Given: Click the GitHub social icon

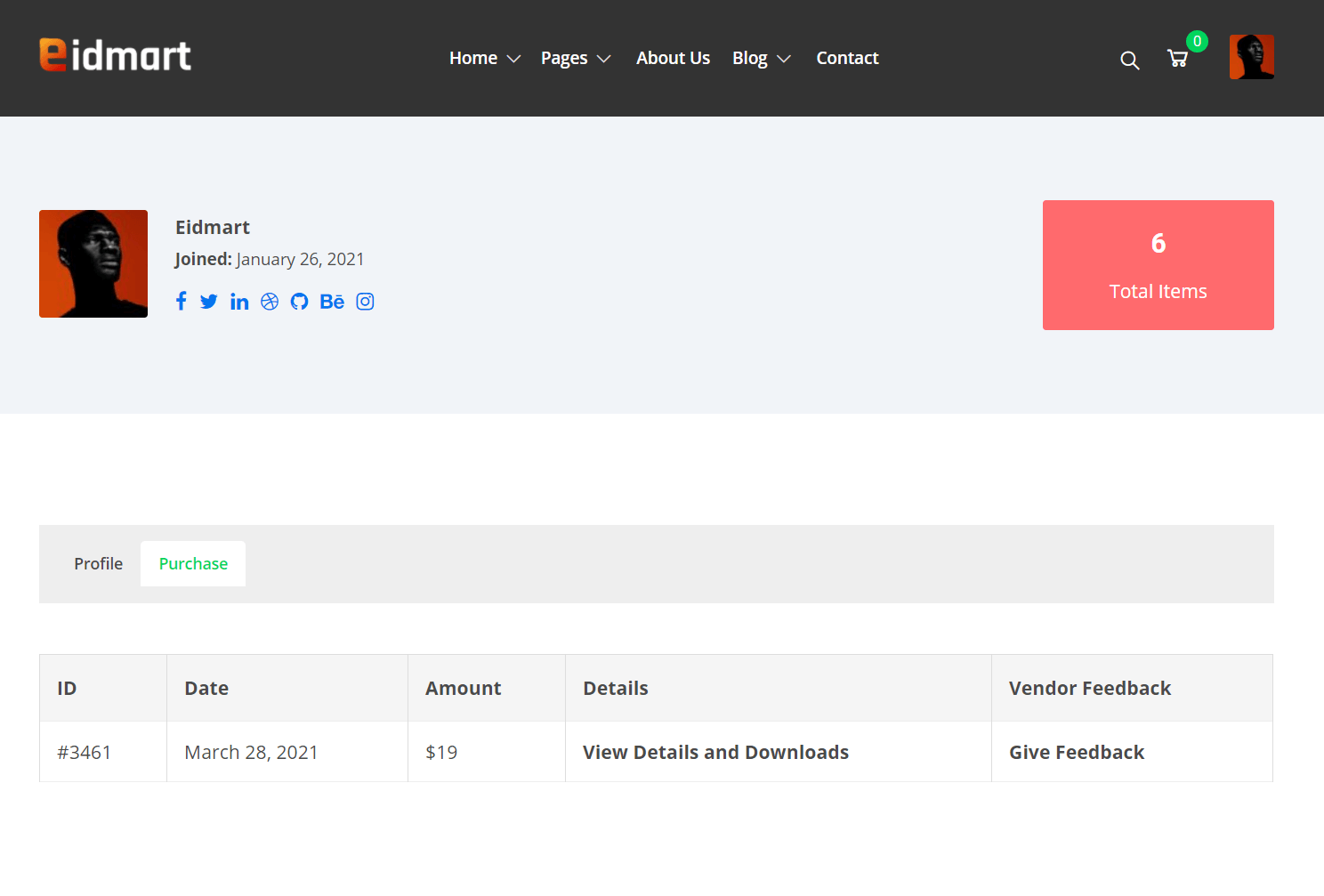Looking at the screenshot, I should tap(300, 301).
